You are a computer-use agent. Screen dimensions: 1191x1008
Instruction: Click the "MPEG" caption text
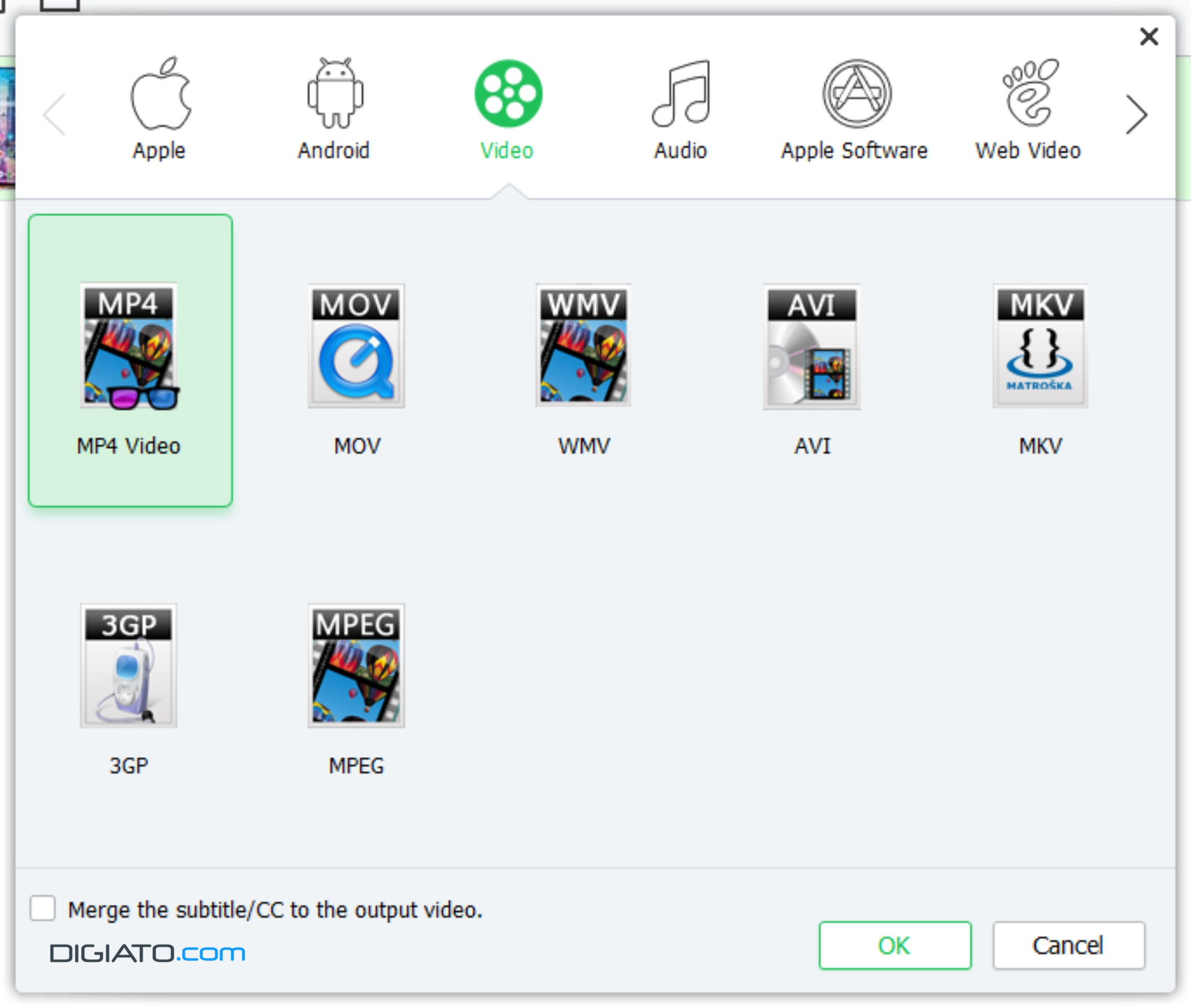356,765
